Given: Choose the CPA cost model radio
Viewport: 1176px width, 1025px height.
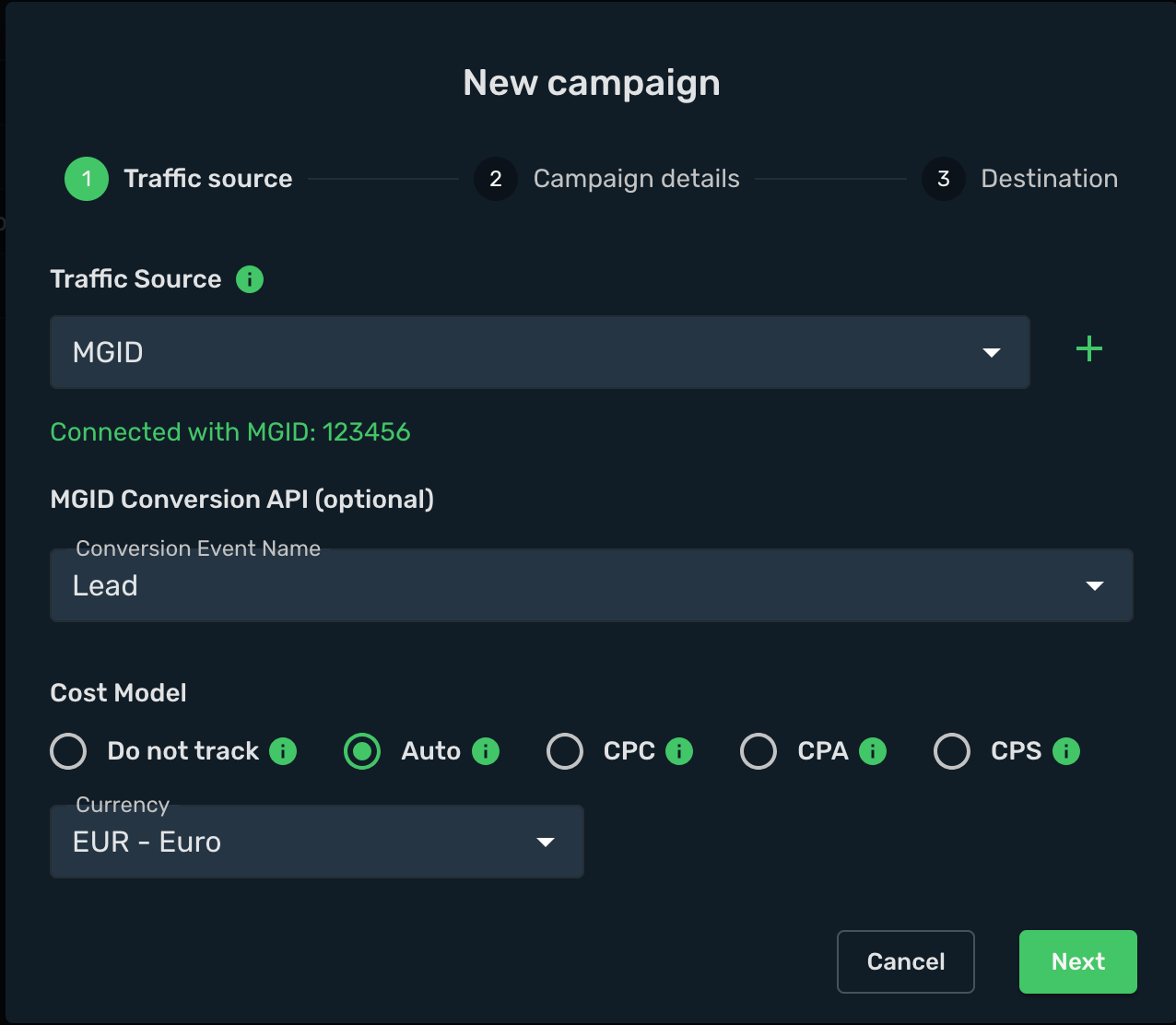Looking at the screenshot, I should 759,751.
